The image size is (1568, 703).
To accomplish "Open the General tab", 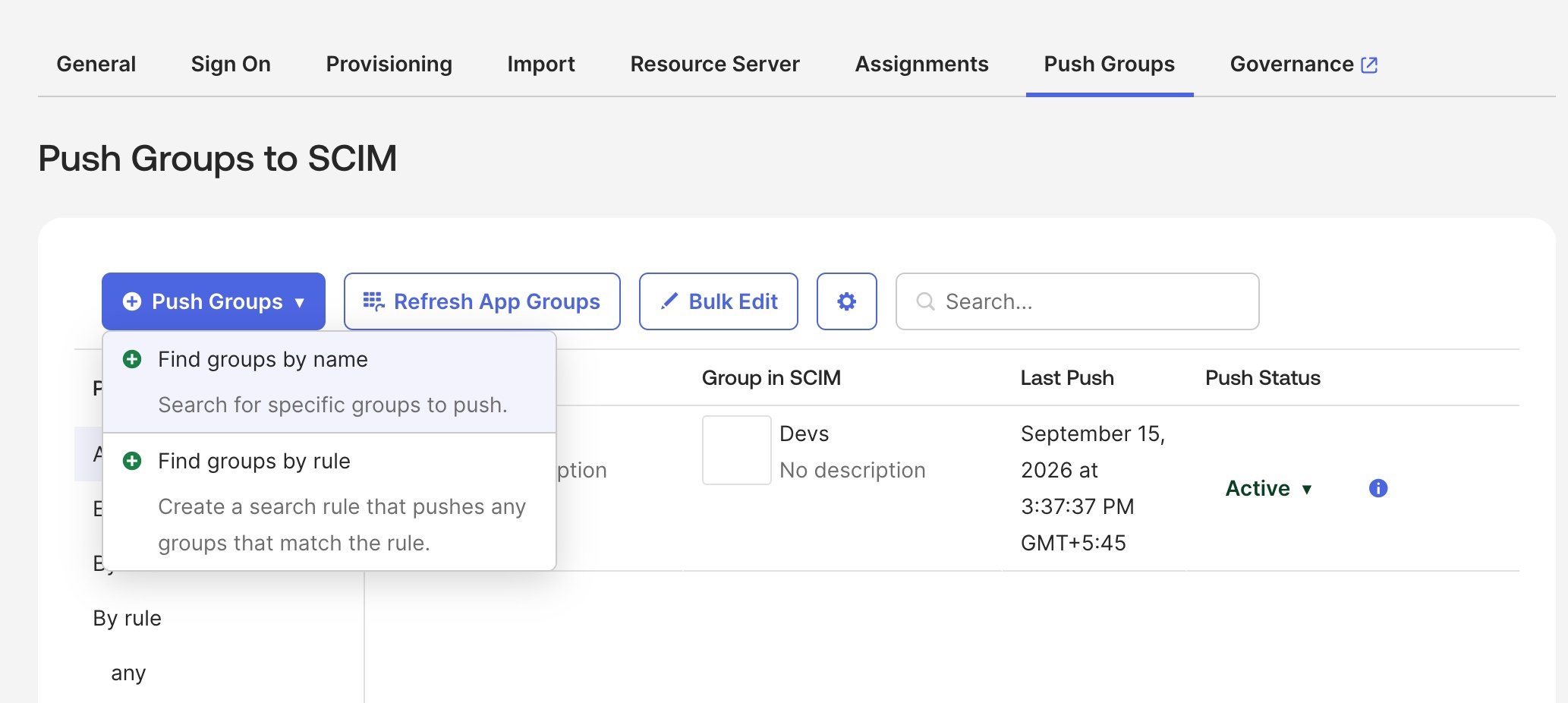I will point(96,64).
